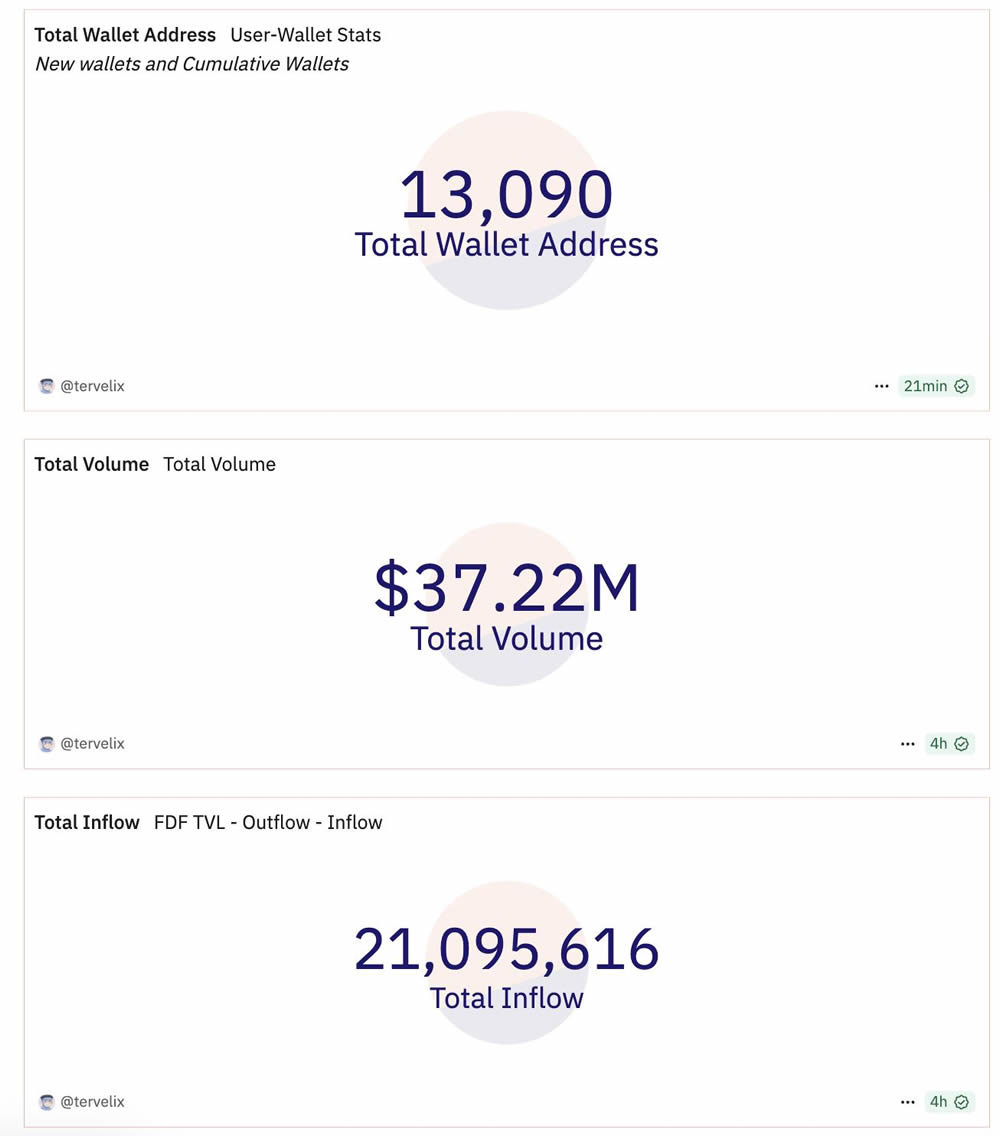Click the checkmark icon in Total Volume card
Image resolution: width=1000 pixels, height=1136 pixels.
pyautogui.click(x=962, y=744)
